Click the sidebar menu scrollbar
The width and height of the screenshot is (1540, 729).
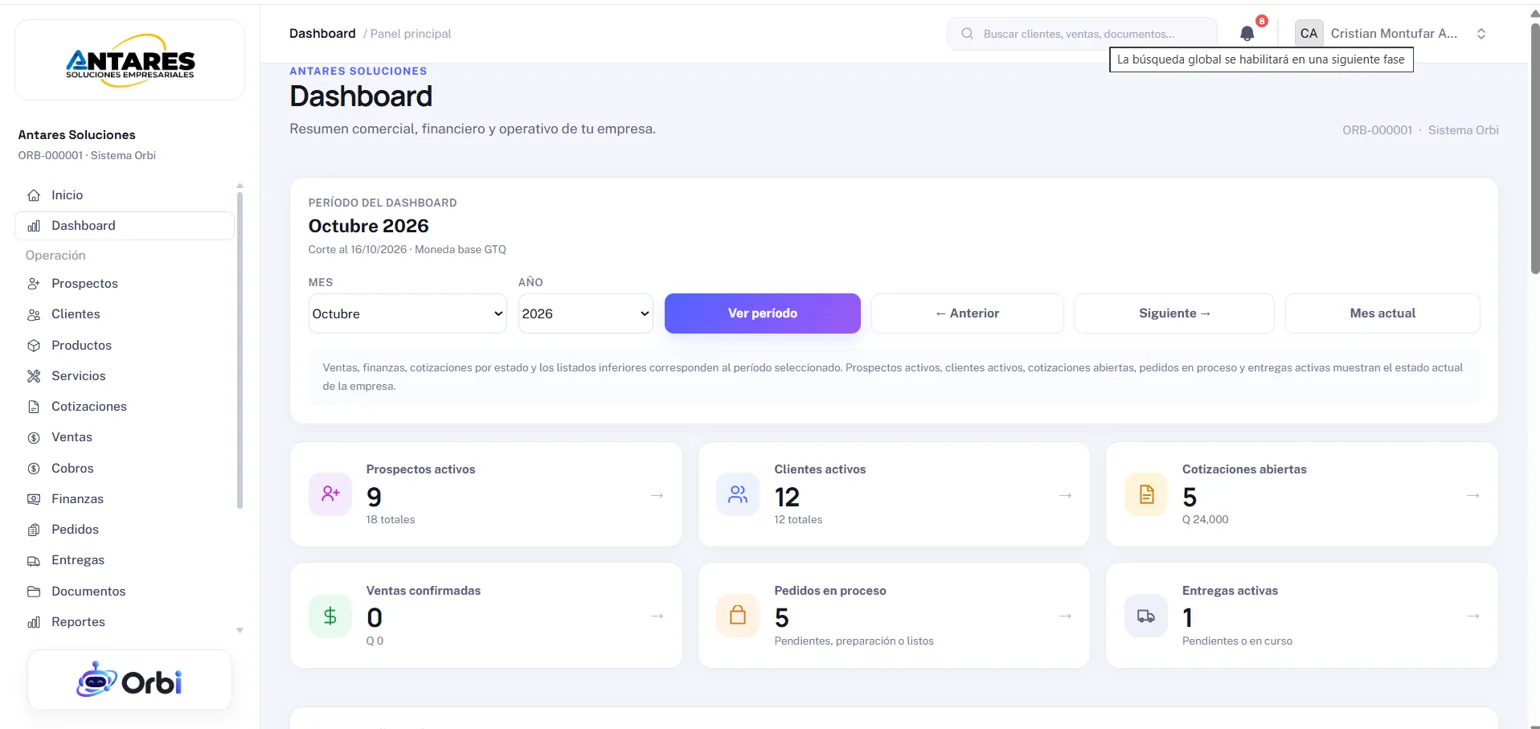tap(239, 350)
